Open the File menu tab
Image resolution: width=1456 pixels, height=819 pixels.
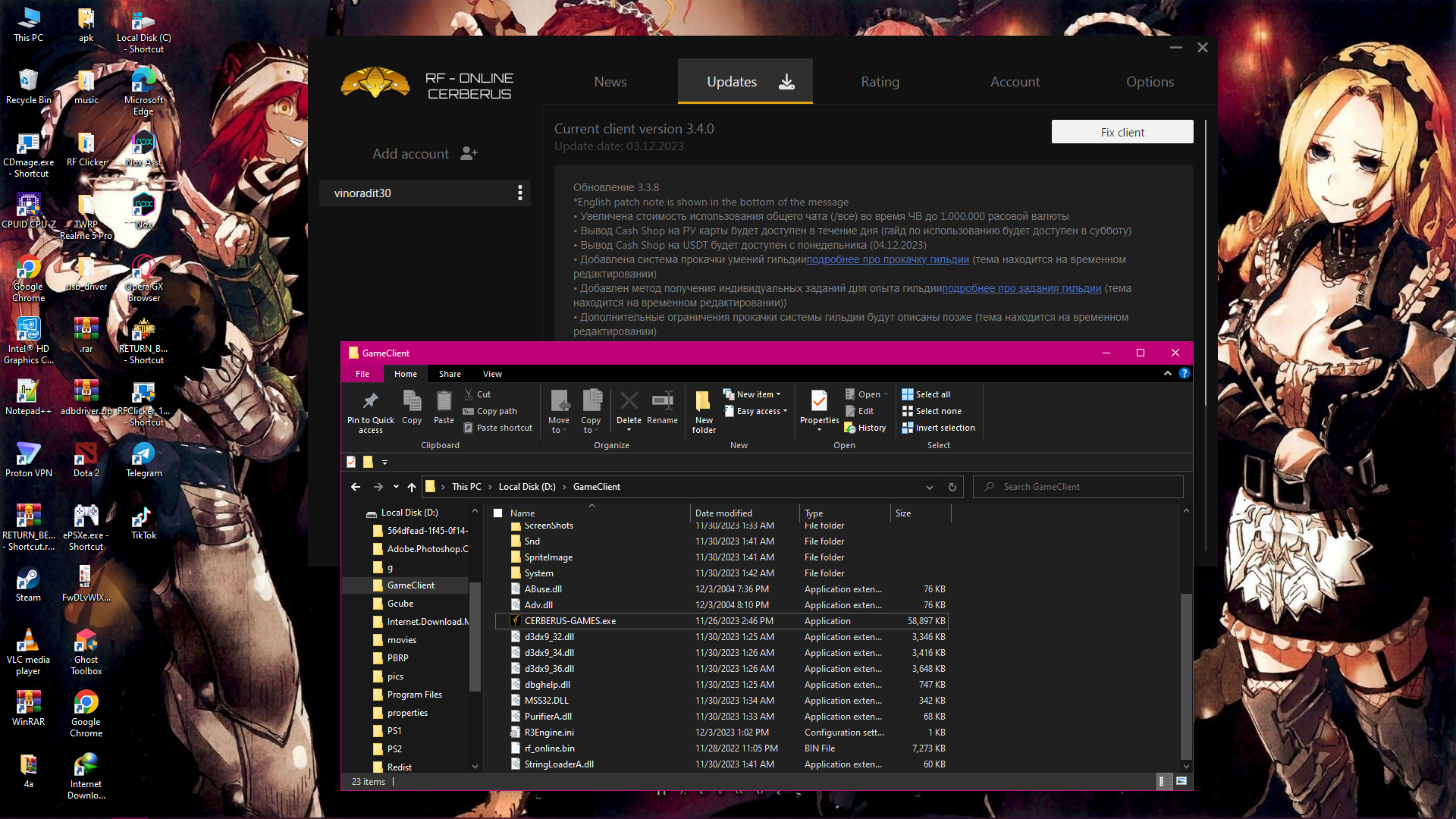point(362,374)
